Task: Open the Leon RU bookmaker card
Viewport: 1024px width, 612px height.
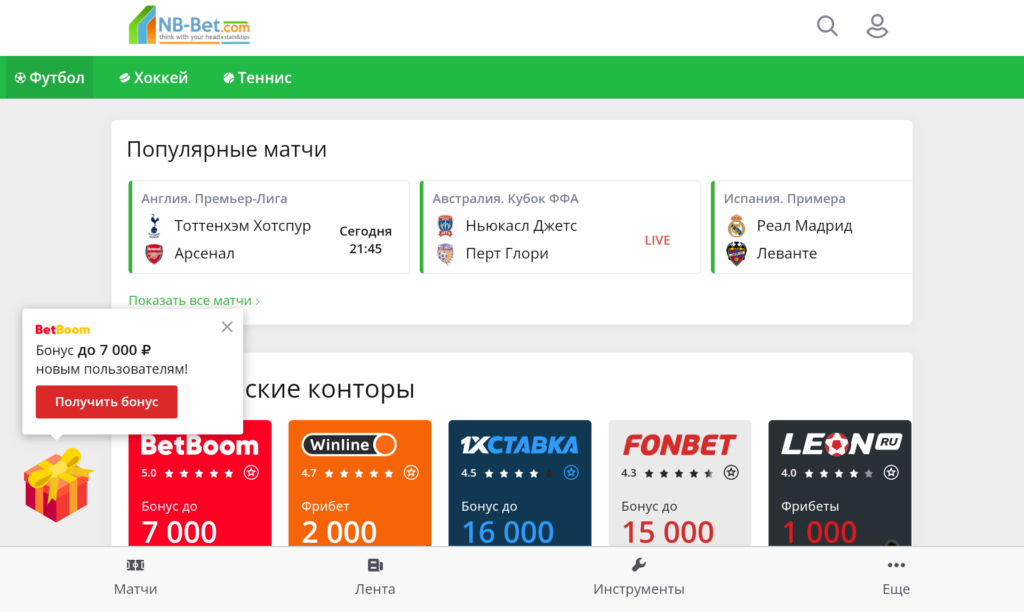Action: pyautogui.click(x=840, y=483)
